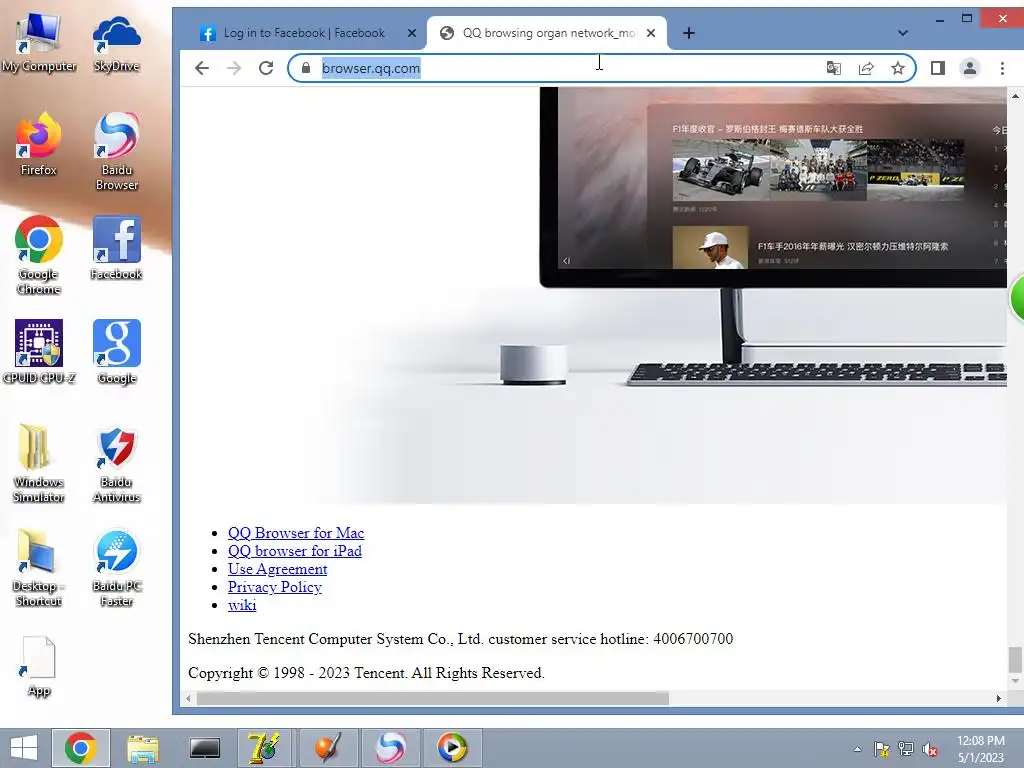Open the My Computer desktop icon
This screenshot has width=1024, height=768.
(x=39, y=43)
